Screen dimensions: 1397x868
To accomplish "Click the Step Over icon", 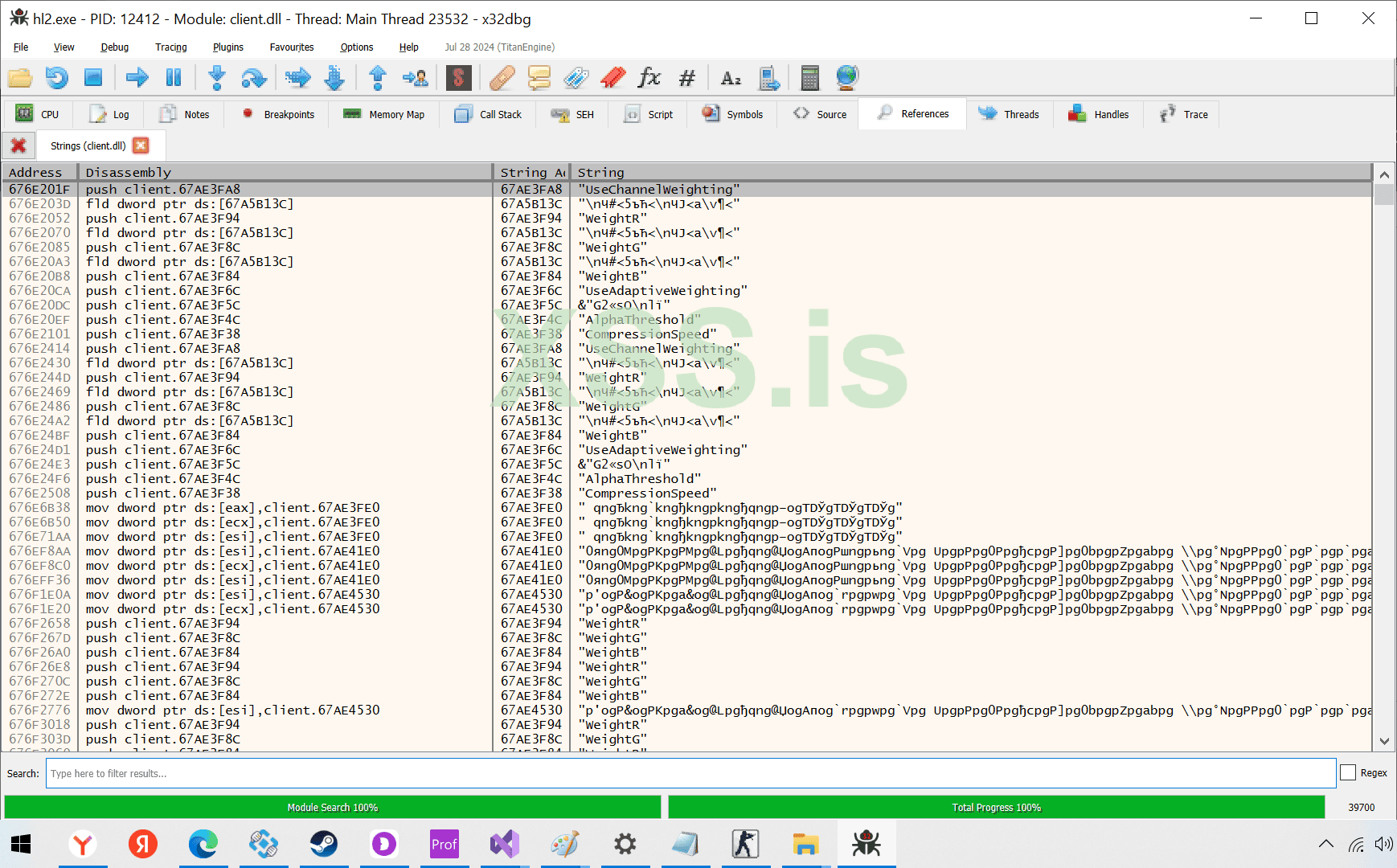I will (x=254, y=78).
